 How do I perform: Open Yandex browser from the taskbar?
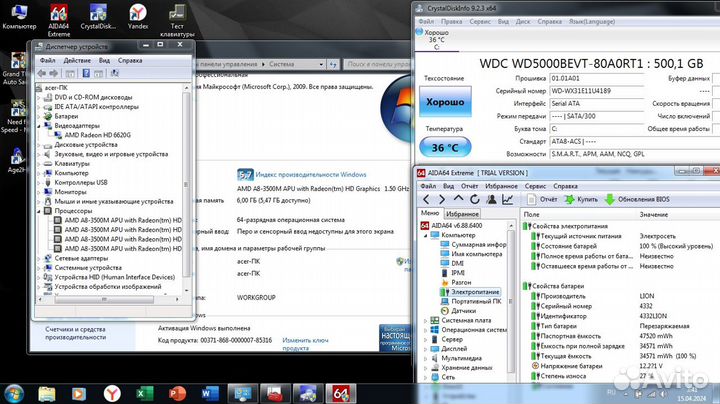(x=112, y=392)
